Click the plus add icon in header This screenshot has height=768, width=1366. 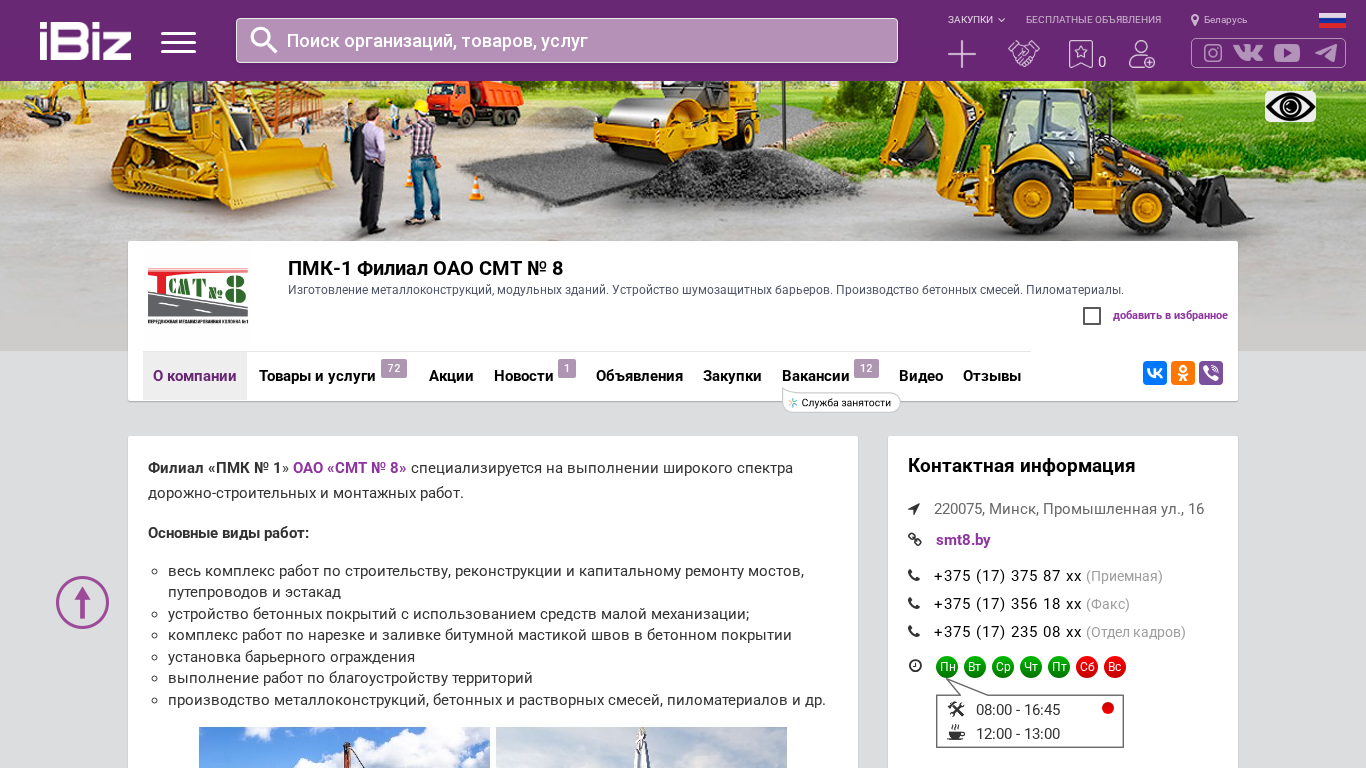click(961, 54)
